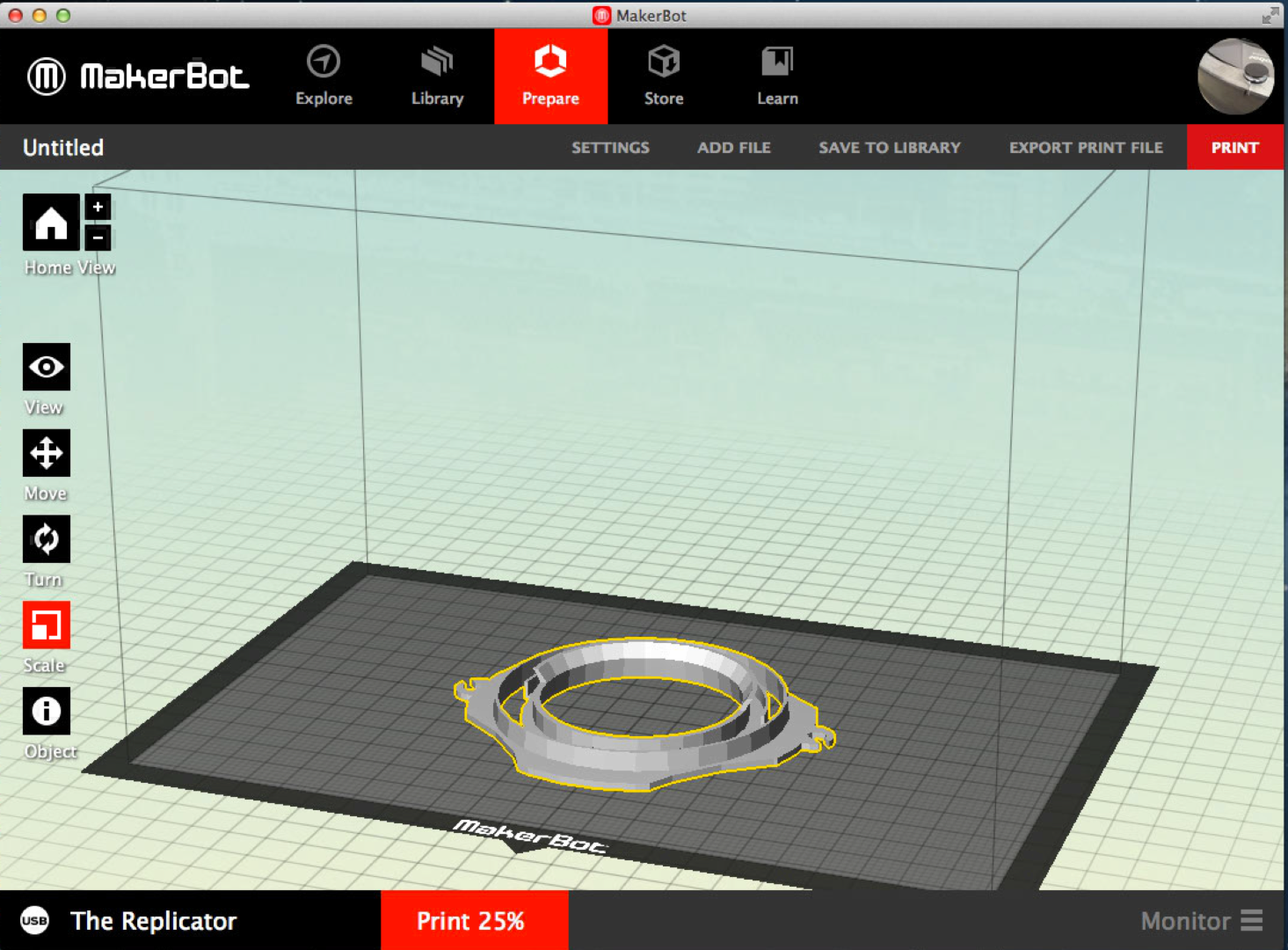1288x950 pixels.
Task: Open the Explore compass tab
Action: click(x=324, y=77)
